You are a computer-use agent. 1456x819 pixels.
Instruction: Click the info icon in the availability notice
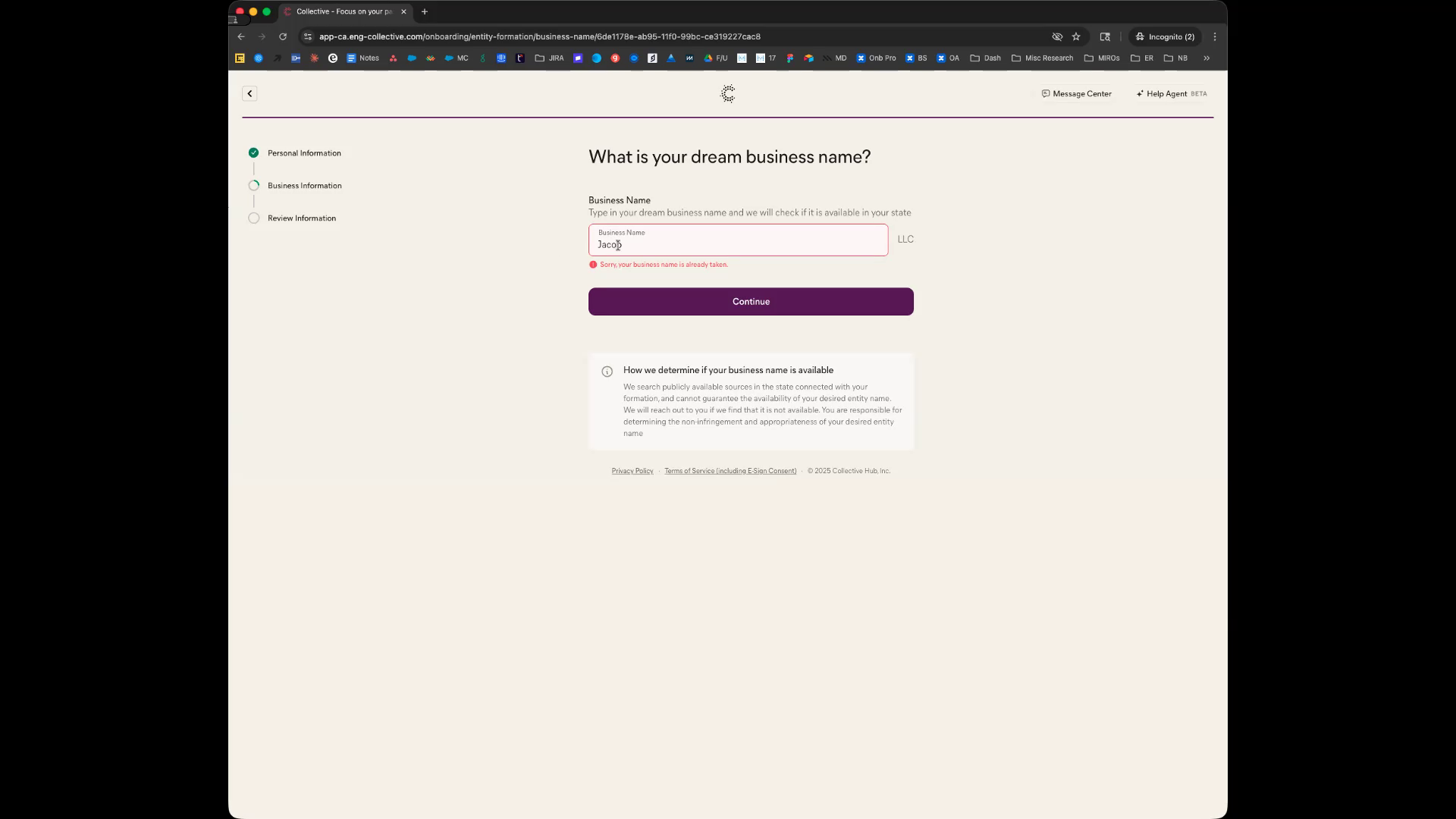coord(607,372)
